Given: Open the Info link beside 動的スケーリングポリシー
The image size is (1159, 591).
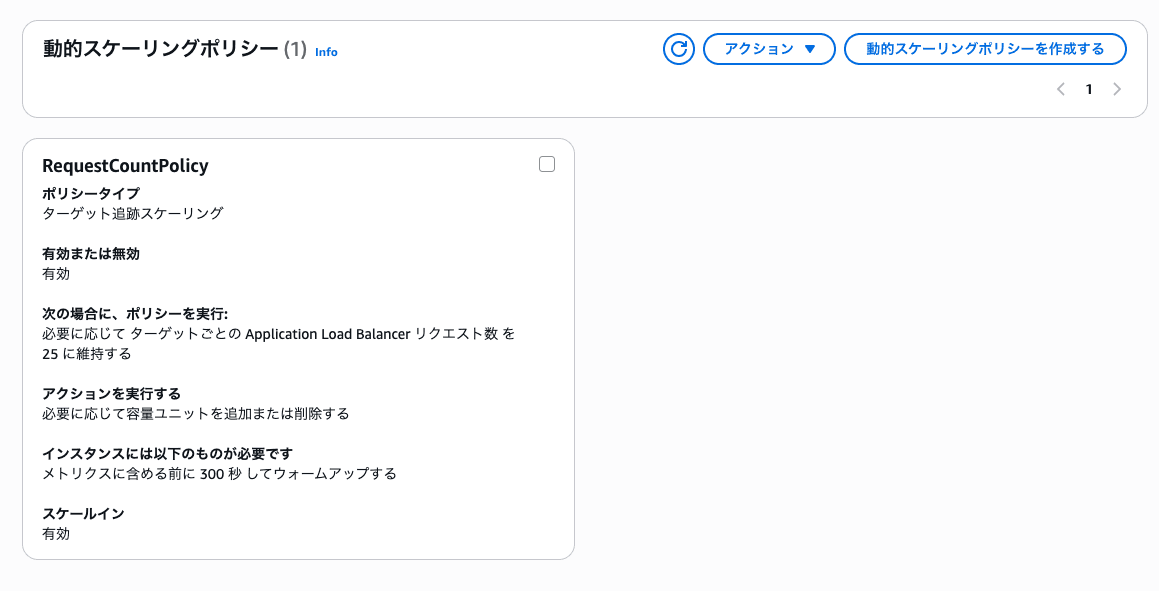Looking at the screenshot, I should pos(327,51).
